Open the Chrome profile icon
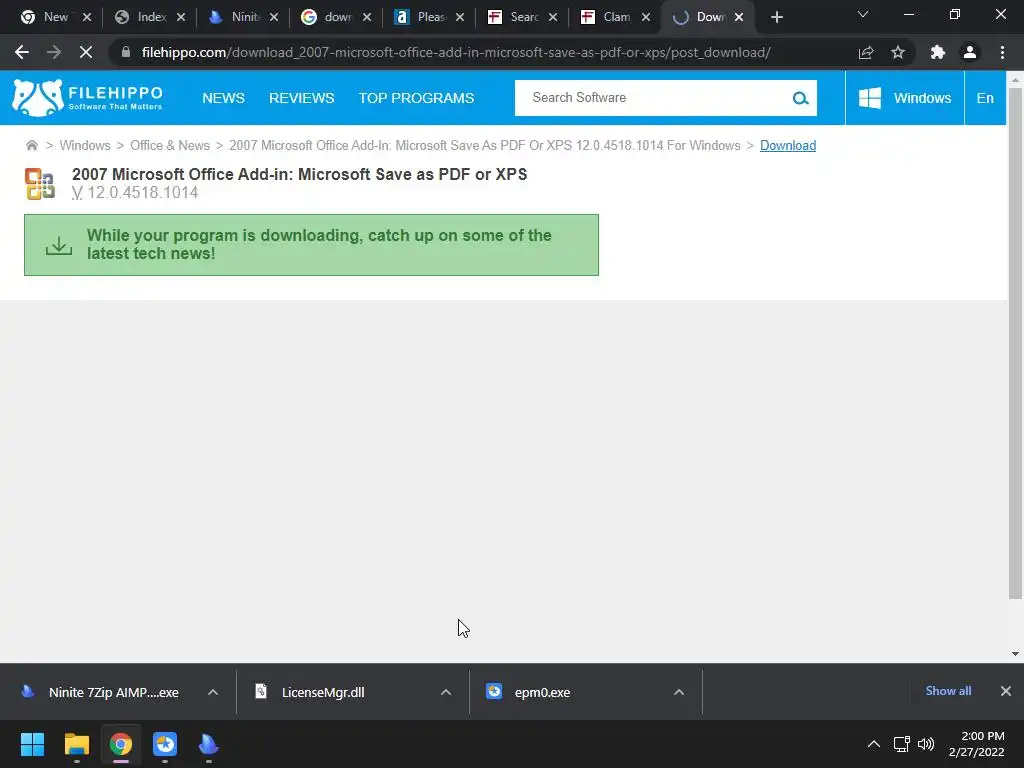The image size is (1024, 768). pos(970,52)
